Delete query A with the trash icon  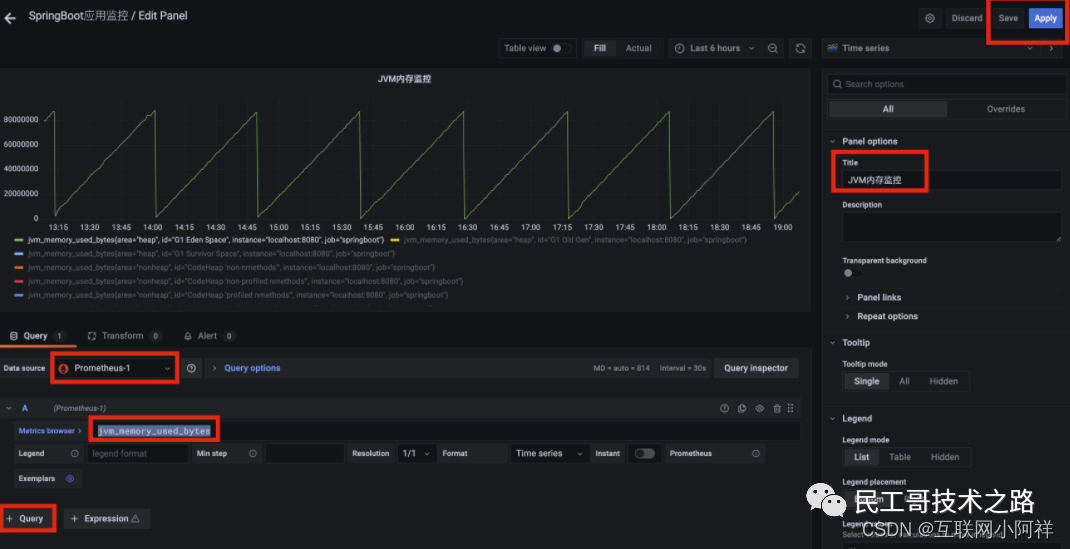click(777, 409)
